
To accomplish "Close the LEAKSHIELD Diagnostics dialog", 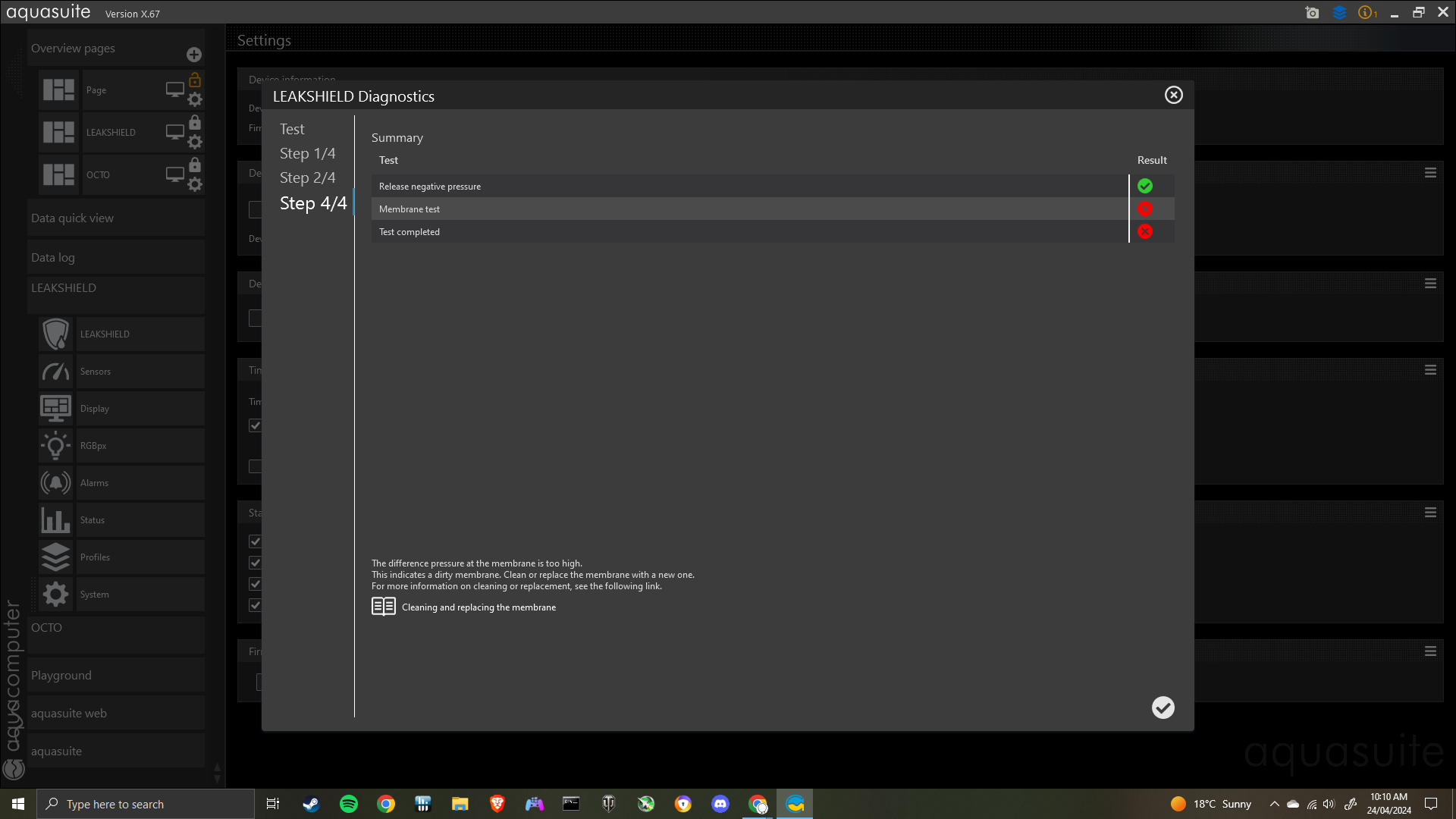I will [x=1173, y=95].
